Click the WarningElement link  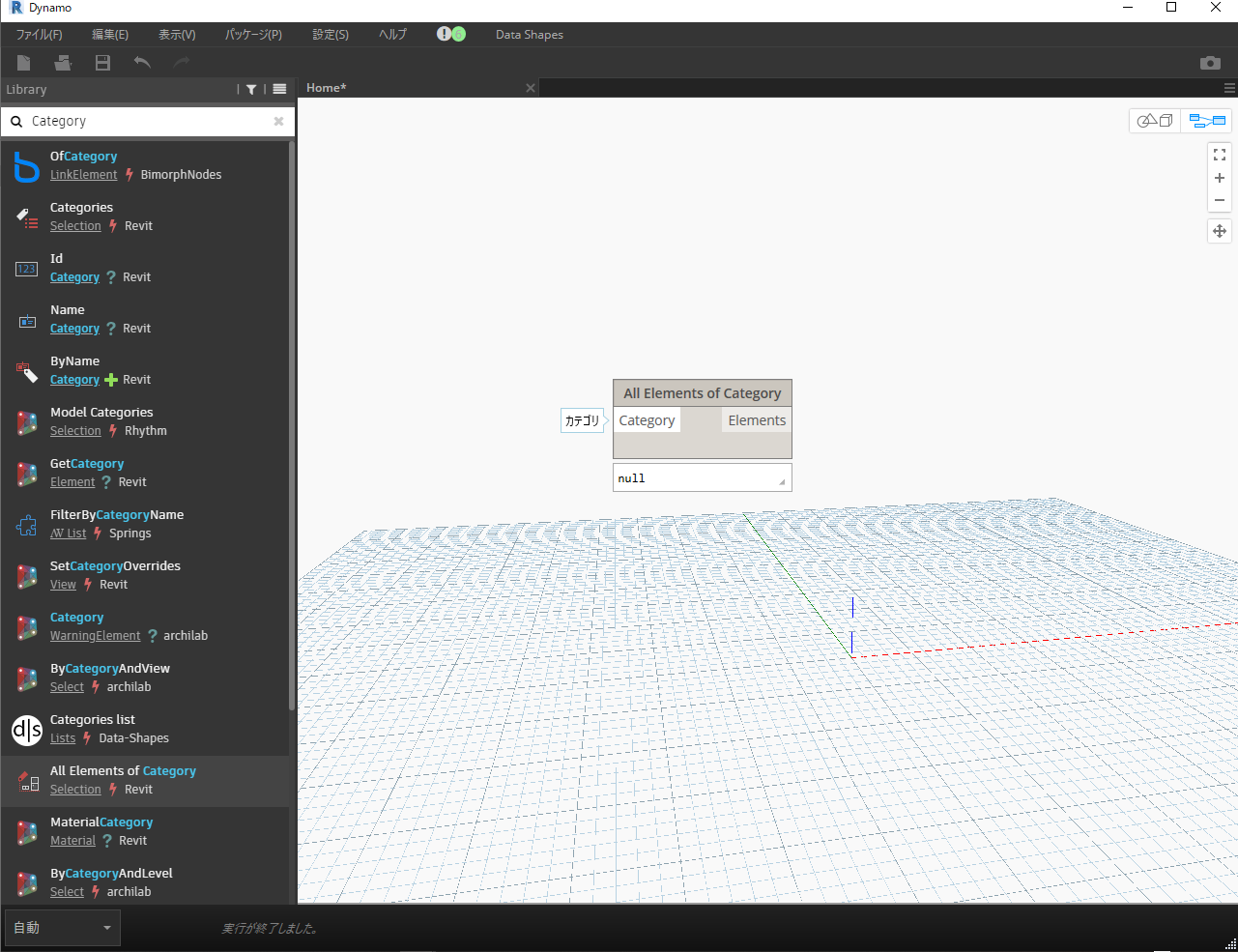point(96,636)
